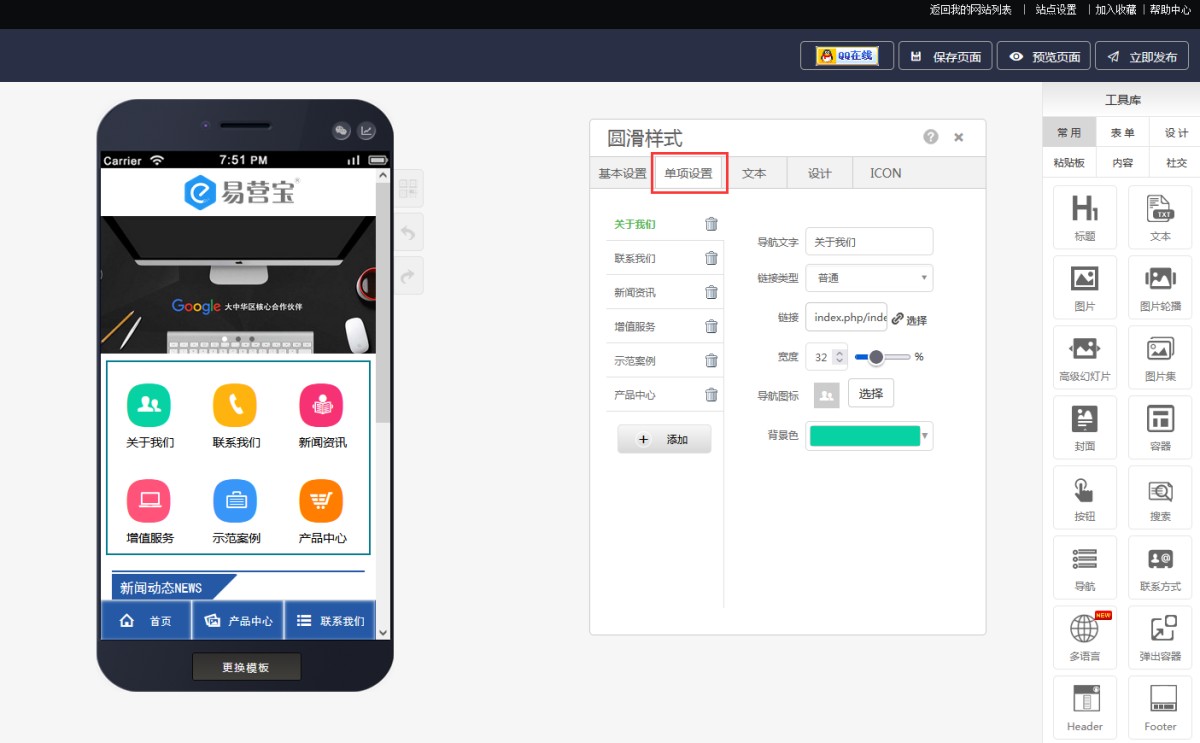Switch to the 基本设置 tab
1200x743 pixels.
pos(622,173)
